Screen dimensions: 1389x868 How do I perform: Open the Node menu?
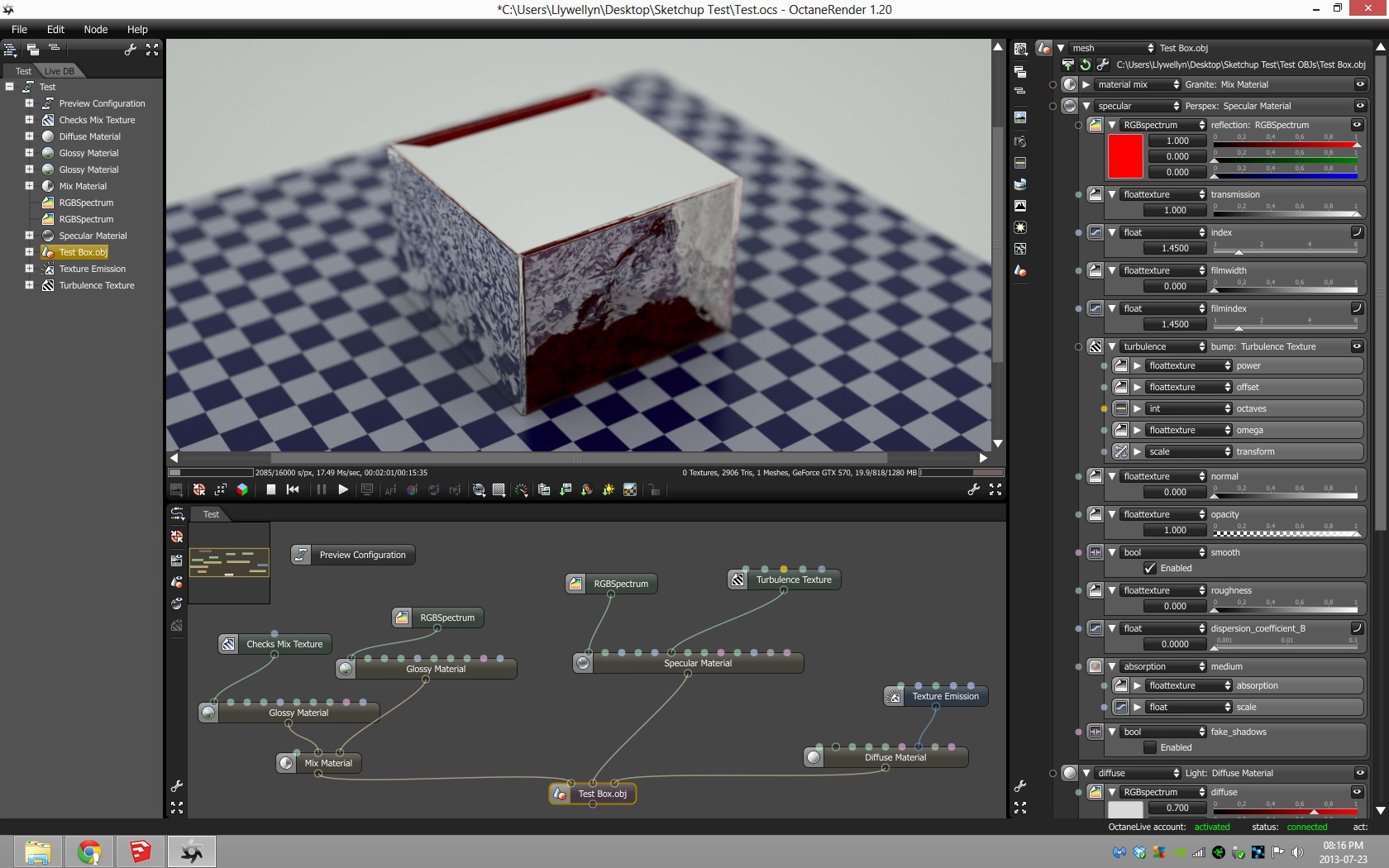pyautogui.click(x=96, y=29)
